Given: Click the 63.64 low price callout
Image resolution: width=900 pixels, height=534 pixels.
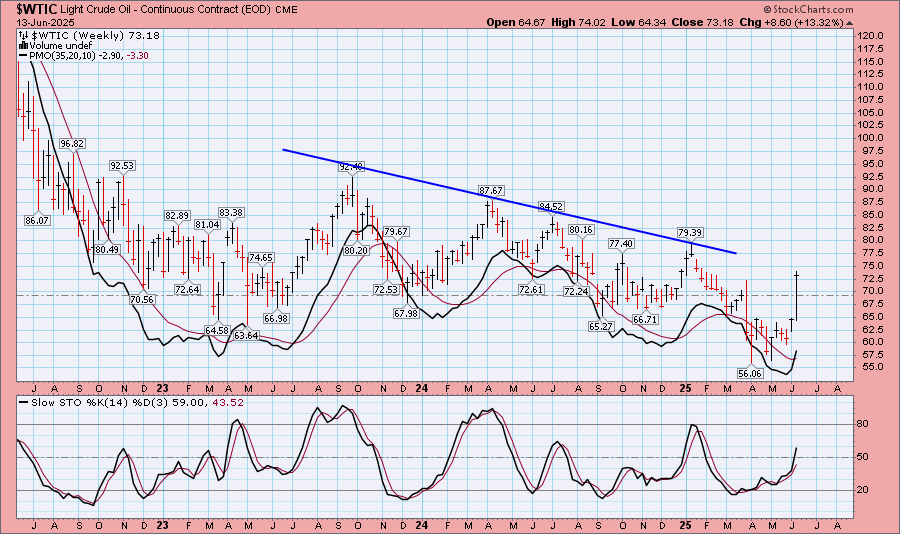Looking at the screenshot, I should coord(246,336).
